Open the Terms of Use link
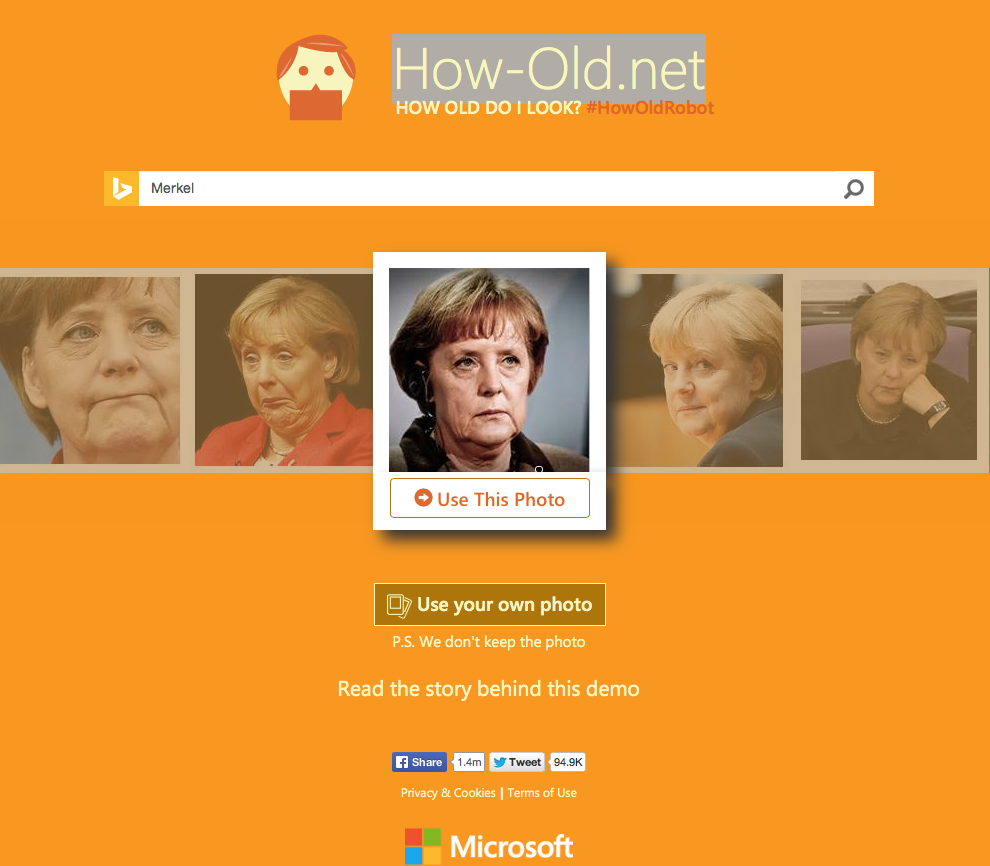Image resolution: width=990 pixels, height=866 pixels. (542, 793)
